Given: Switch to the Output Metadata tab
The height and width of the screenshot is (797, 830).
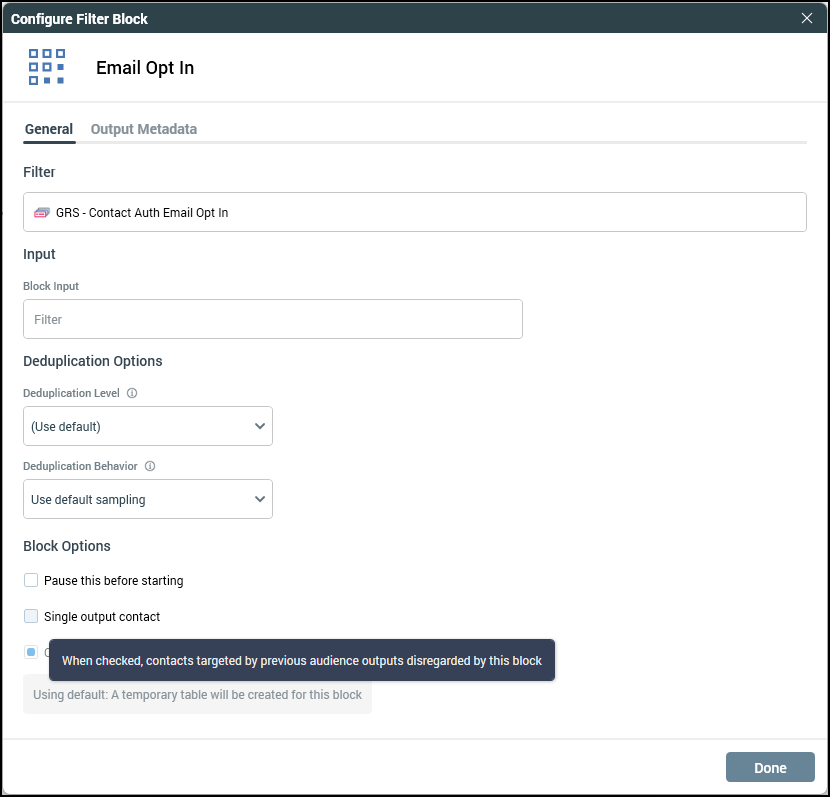Looking at the screenshot, I should tap(143, 129).
